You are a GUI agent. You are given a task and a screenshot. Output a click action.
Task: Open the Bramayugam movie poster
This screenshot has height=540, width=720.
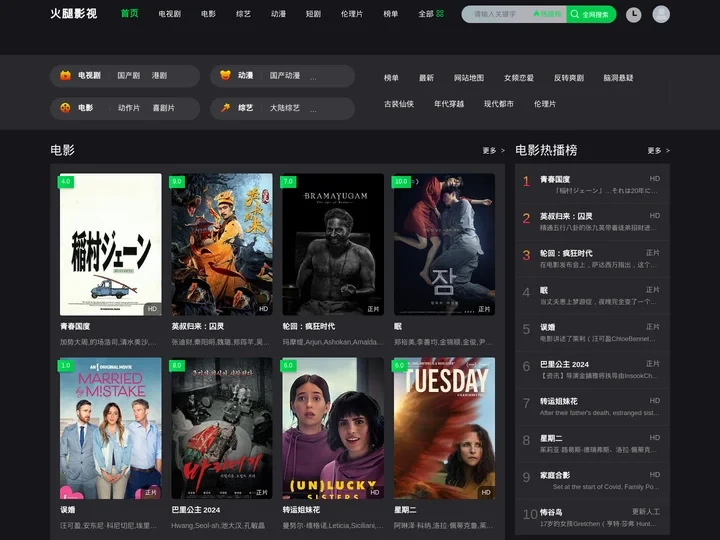pos(333,244)
